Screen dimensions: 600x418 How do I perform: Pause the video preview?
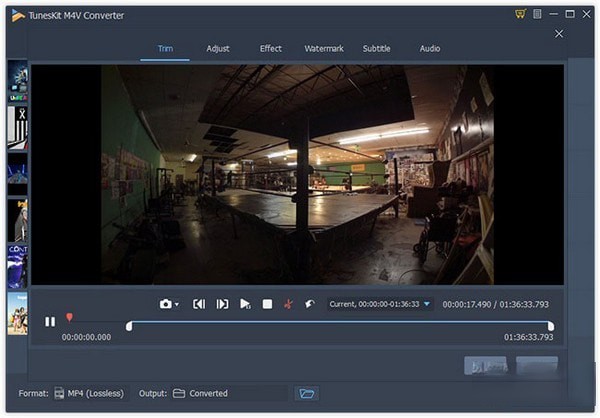[x=50, y=322]
